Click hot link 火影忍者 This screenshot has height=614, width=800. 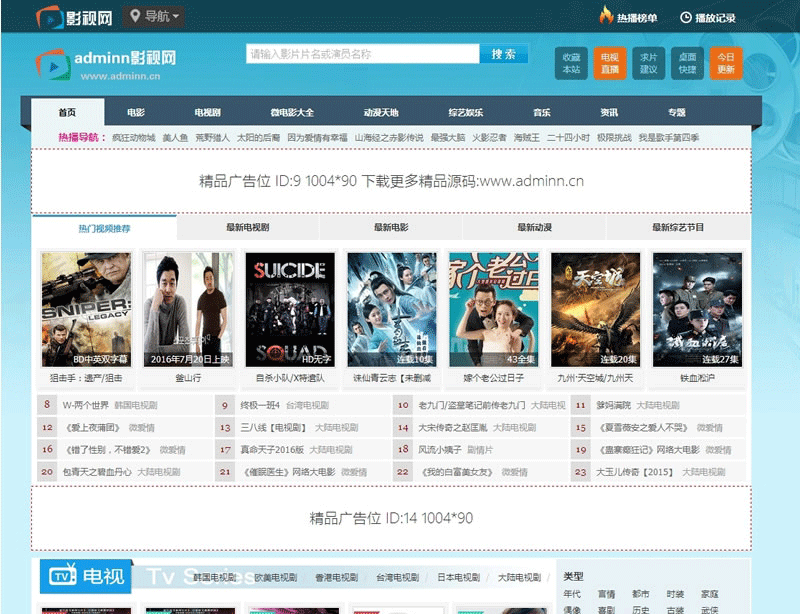point(489,138)
